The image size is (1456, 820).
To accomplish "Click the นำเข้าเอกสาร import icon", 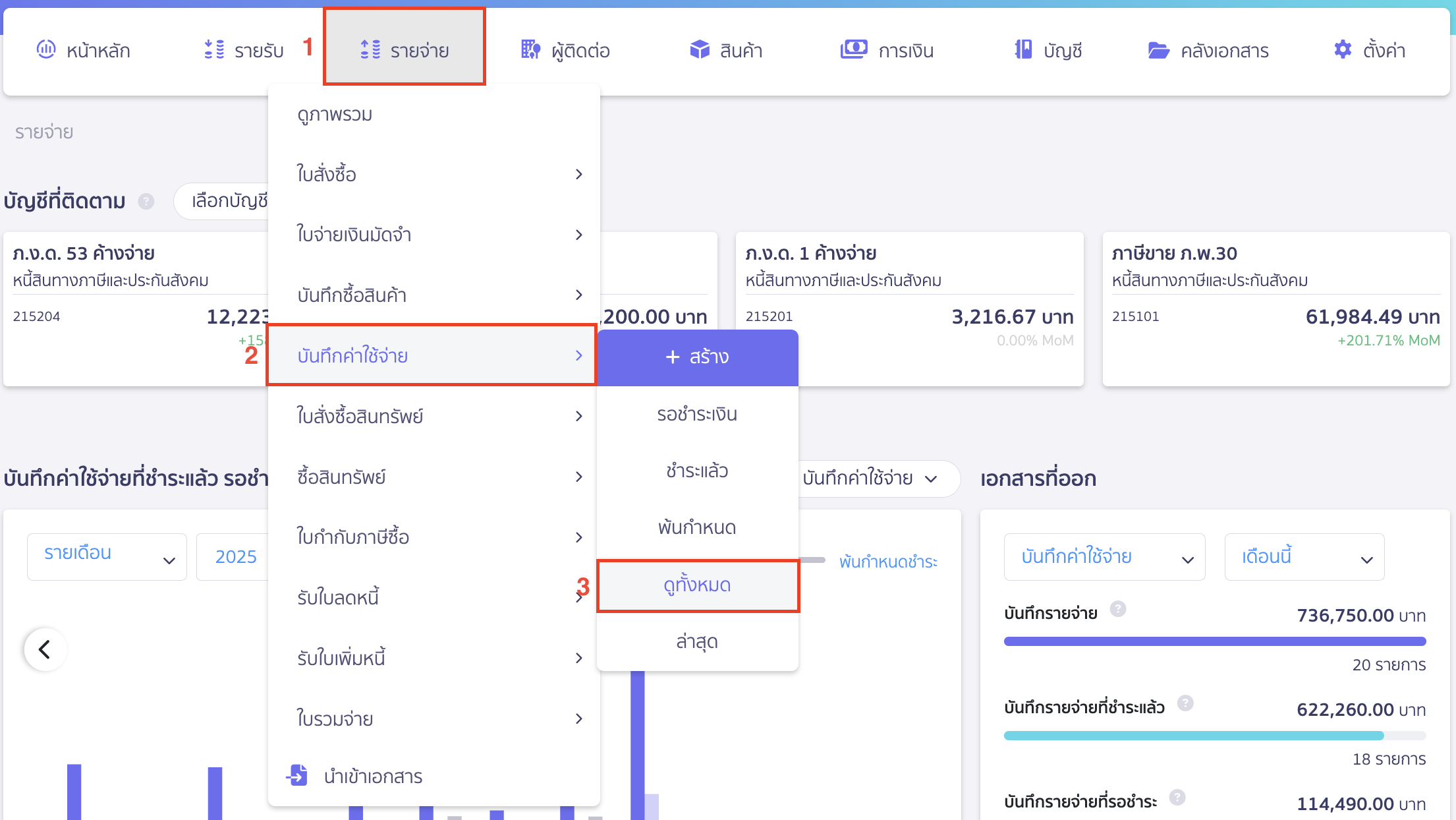I will point(297,775).
